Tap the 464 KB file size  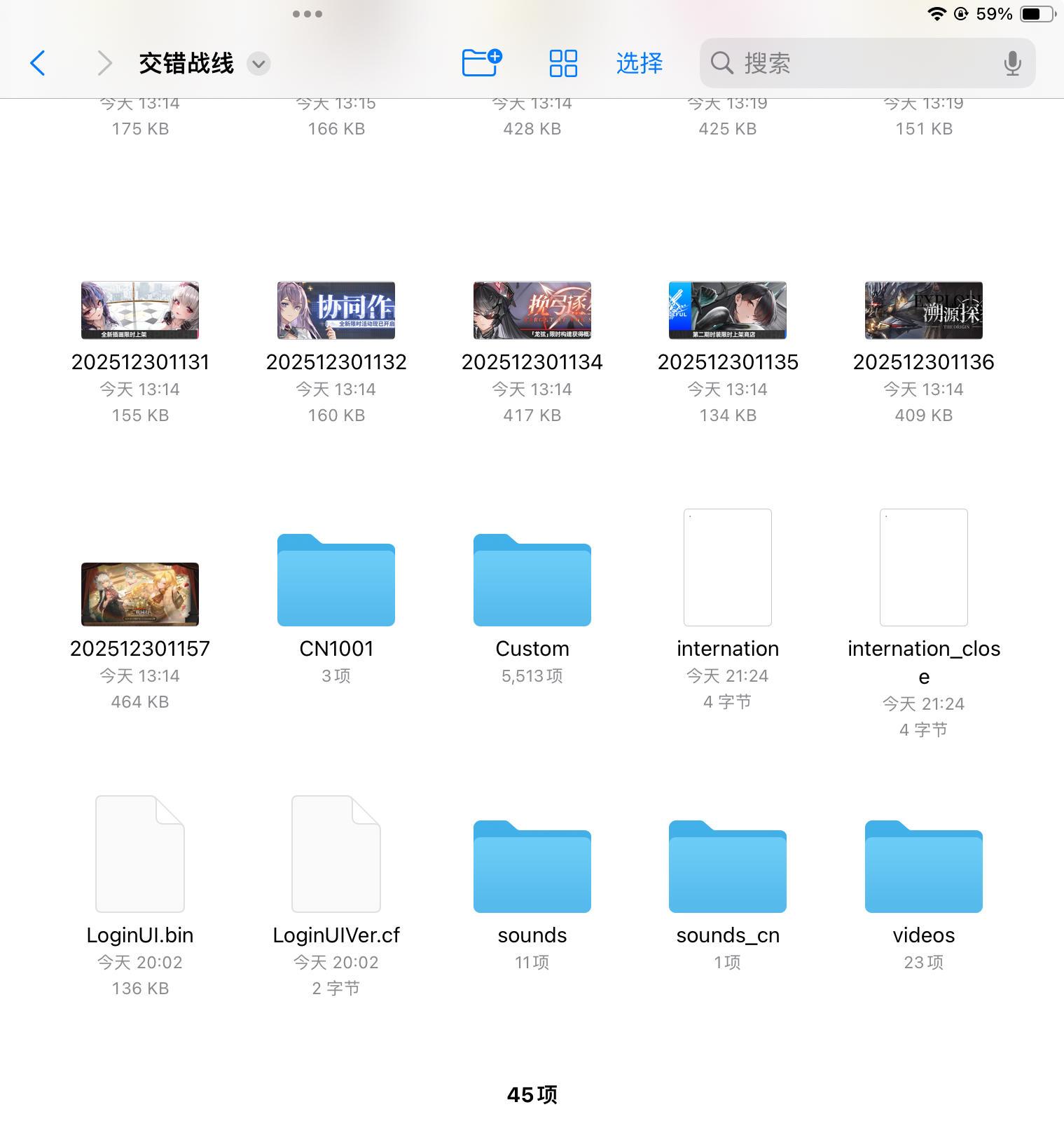click(x=140, y=702)
